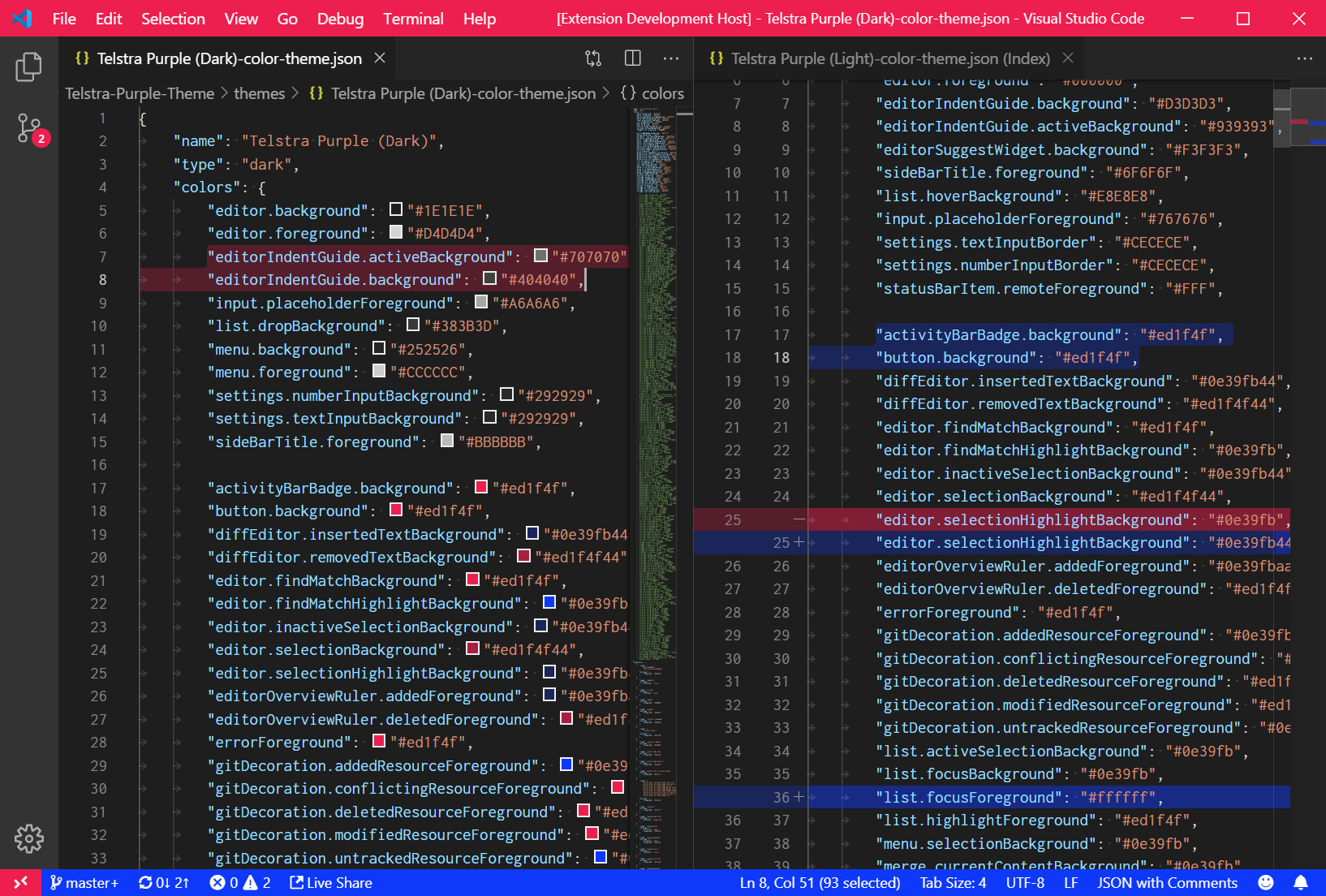Screen dimensions: 1326x896
Task: Click the minimap in the left editor
Action: [656, 487]
